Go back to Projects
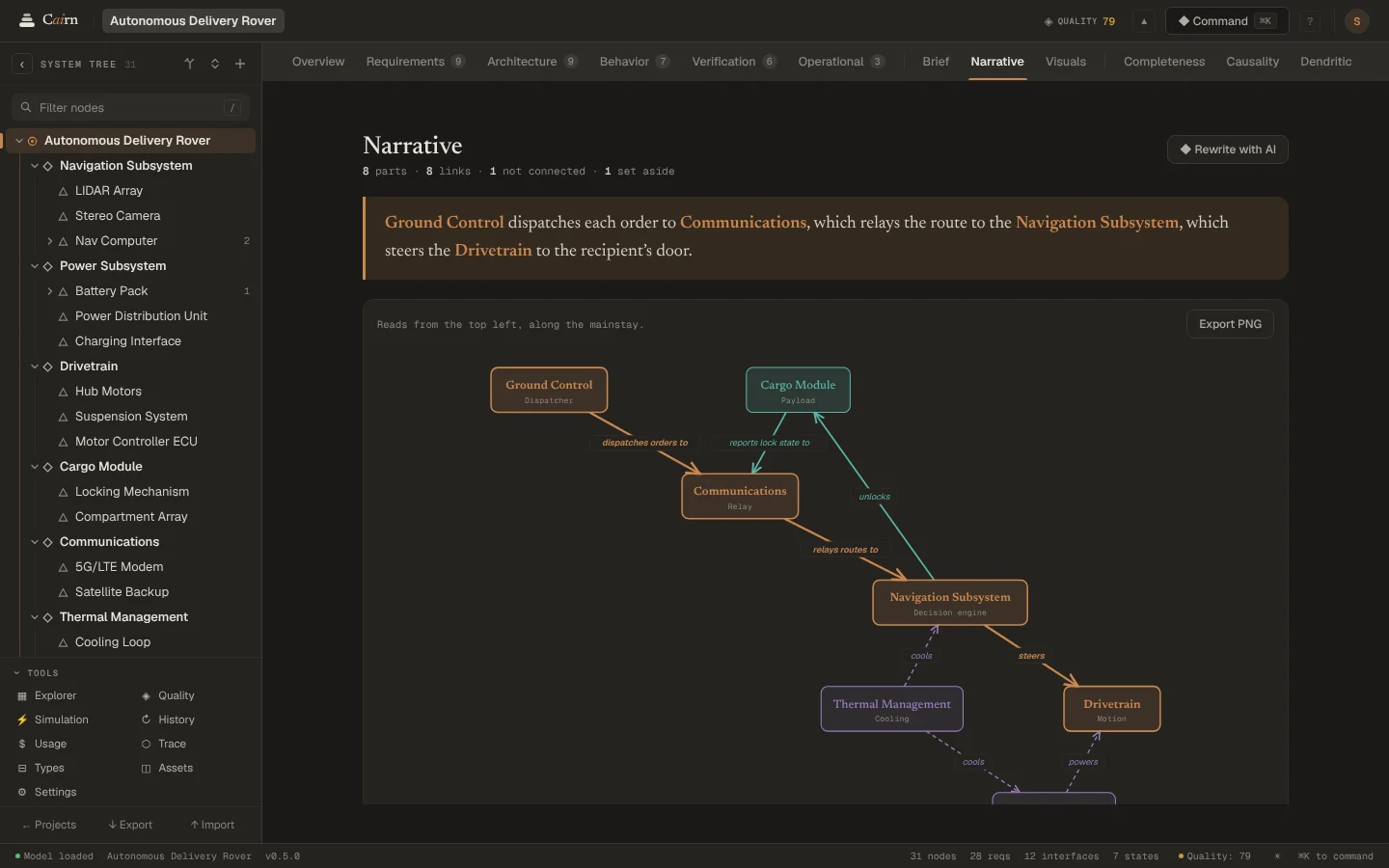 pyautogui.click(x=48, y=825)
